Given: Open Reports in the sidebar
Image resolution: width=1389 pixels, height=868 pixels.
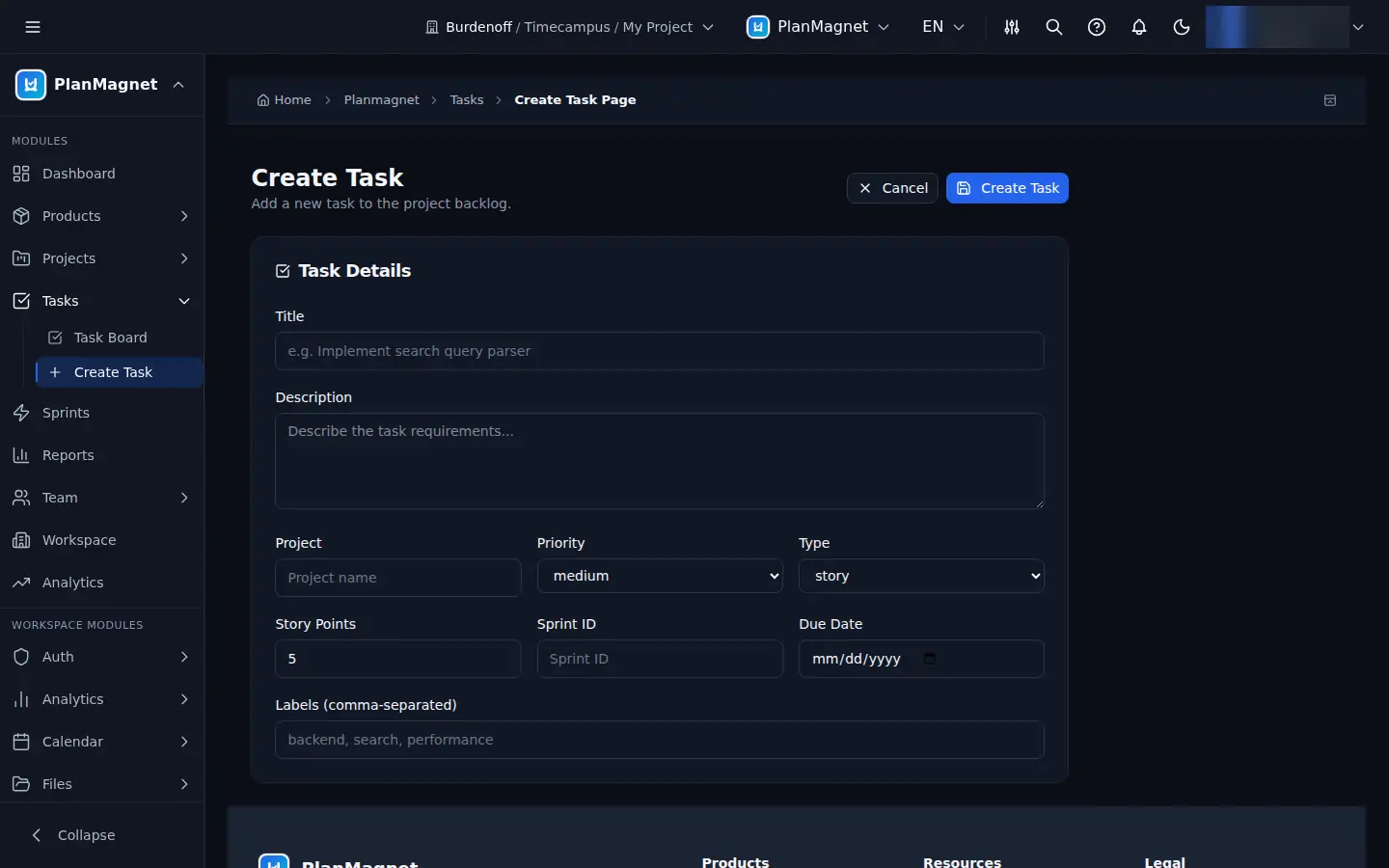Looking at the screenshot, I should 101,455.
